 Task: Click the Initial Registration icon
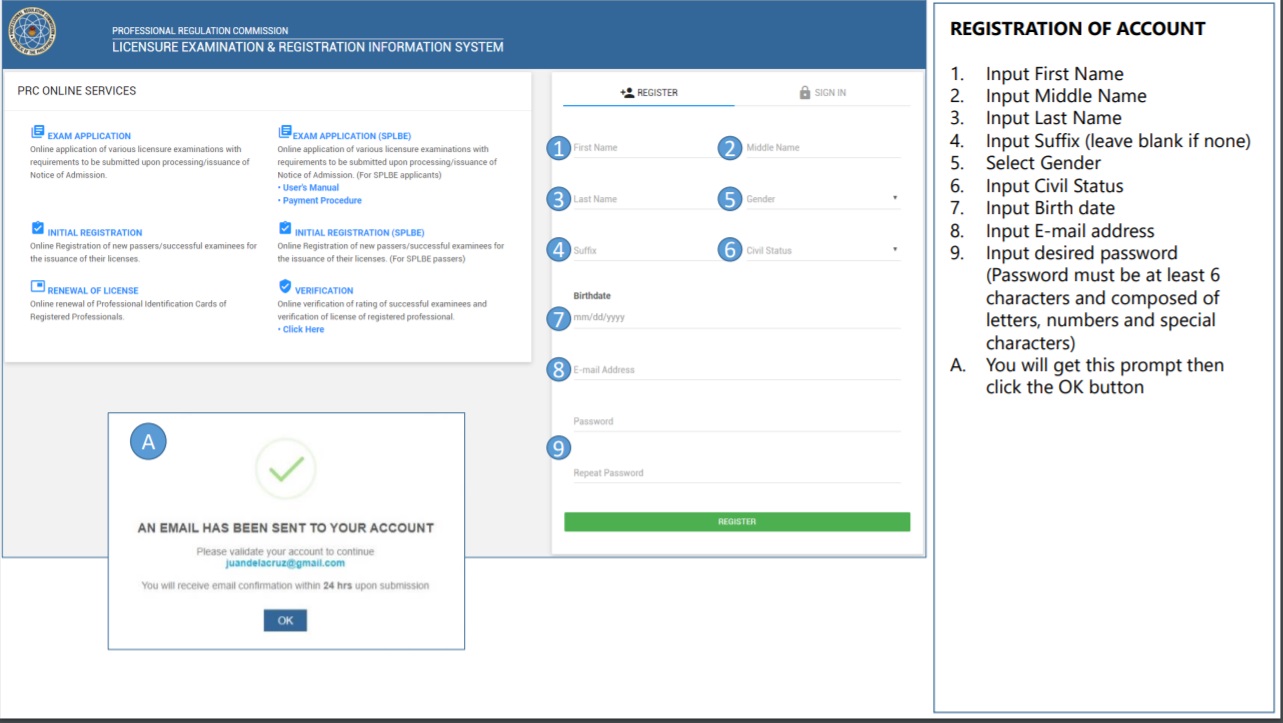pyautogui.click(x=38, y=228)
